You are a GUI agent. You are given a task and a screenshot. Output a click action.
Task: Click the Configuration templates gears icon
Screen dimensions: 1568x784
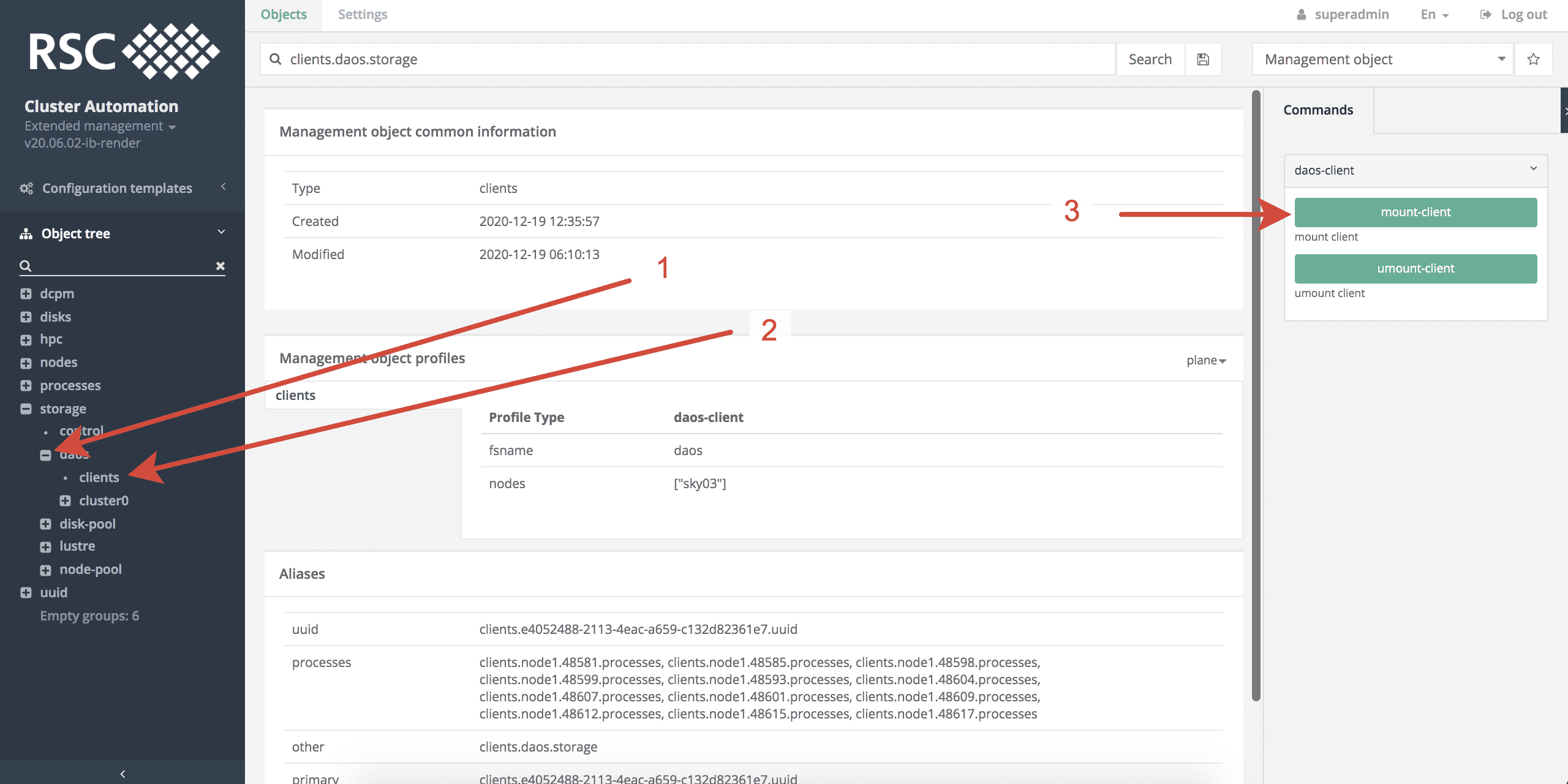26,189
